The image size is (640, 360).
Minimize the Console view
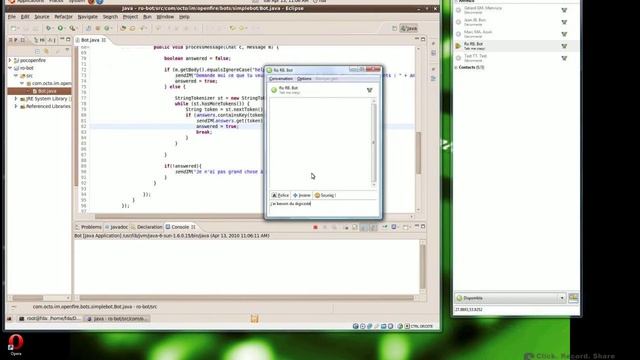tap(417, 227)
